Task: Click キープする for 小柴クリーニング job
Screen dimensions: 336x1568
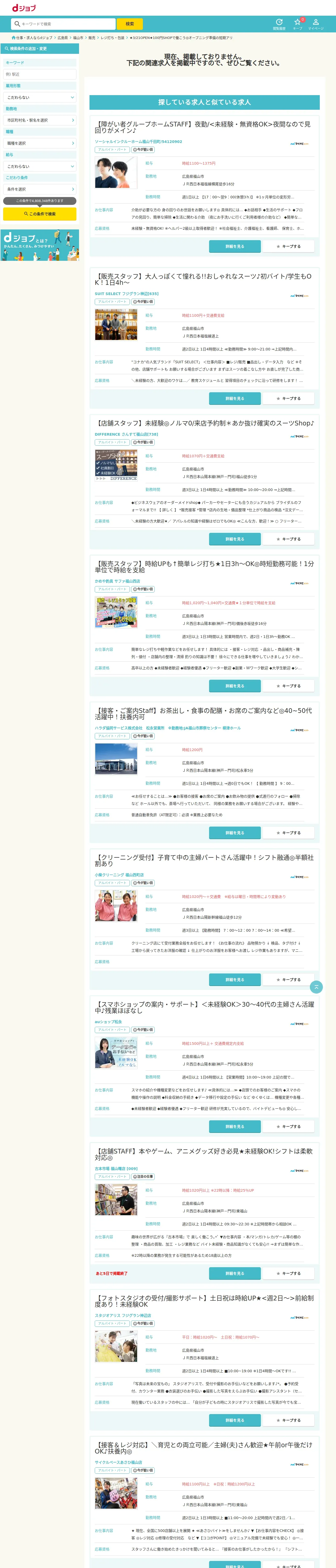Action: tap(288, 979)
